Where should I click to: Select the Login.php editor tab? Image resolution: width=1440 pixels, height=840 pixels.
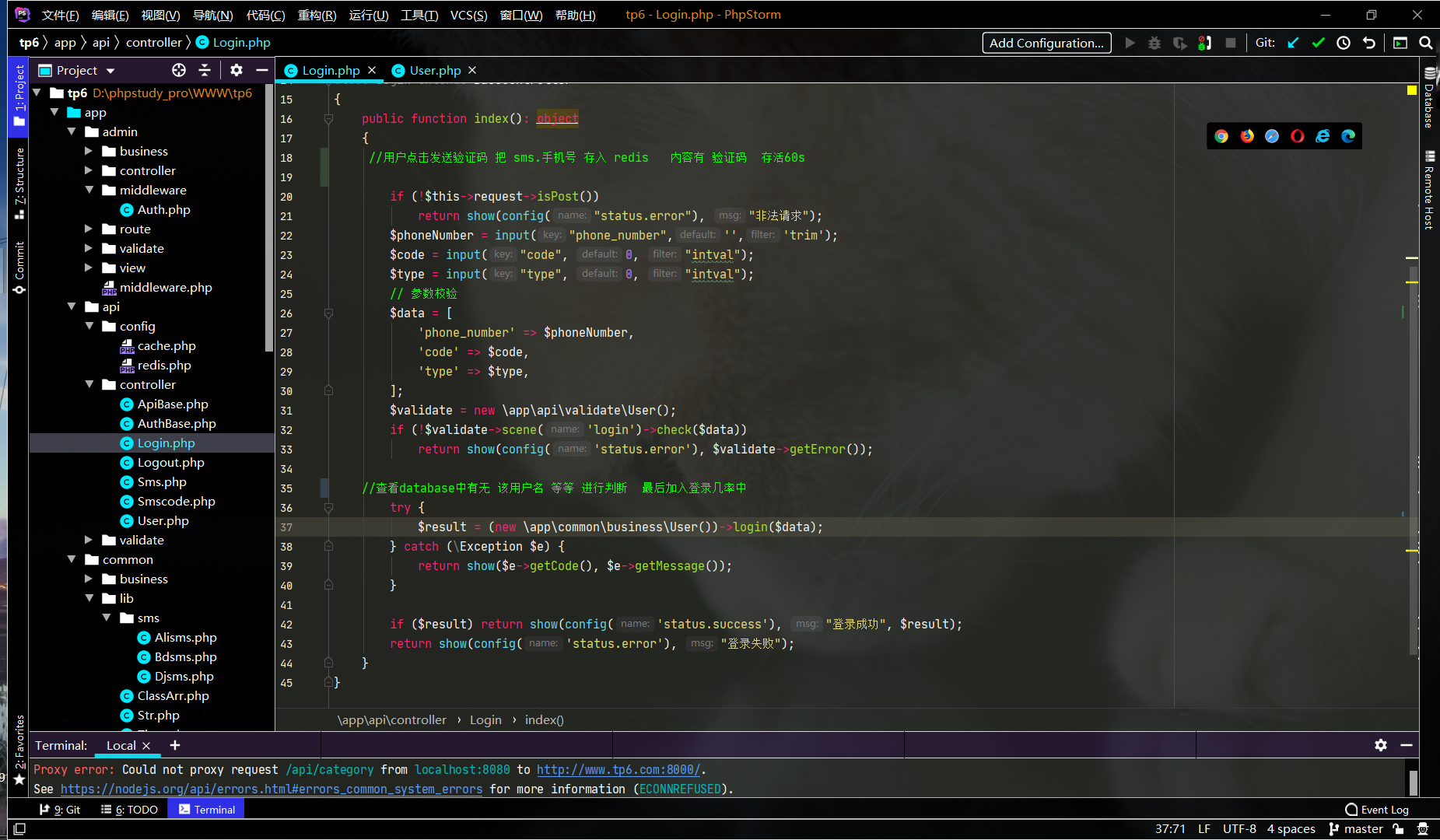(331, 70)
